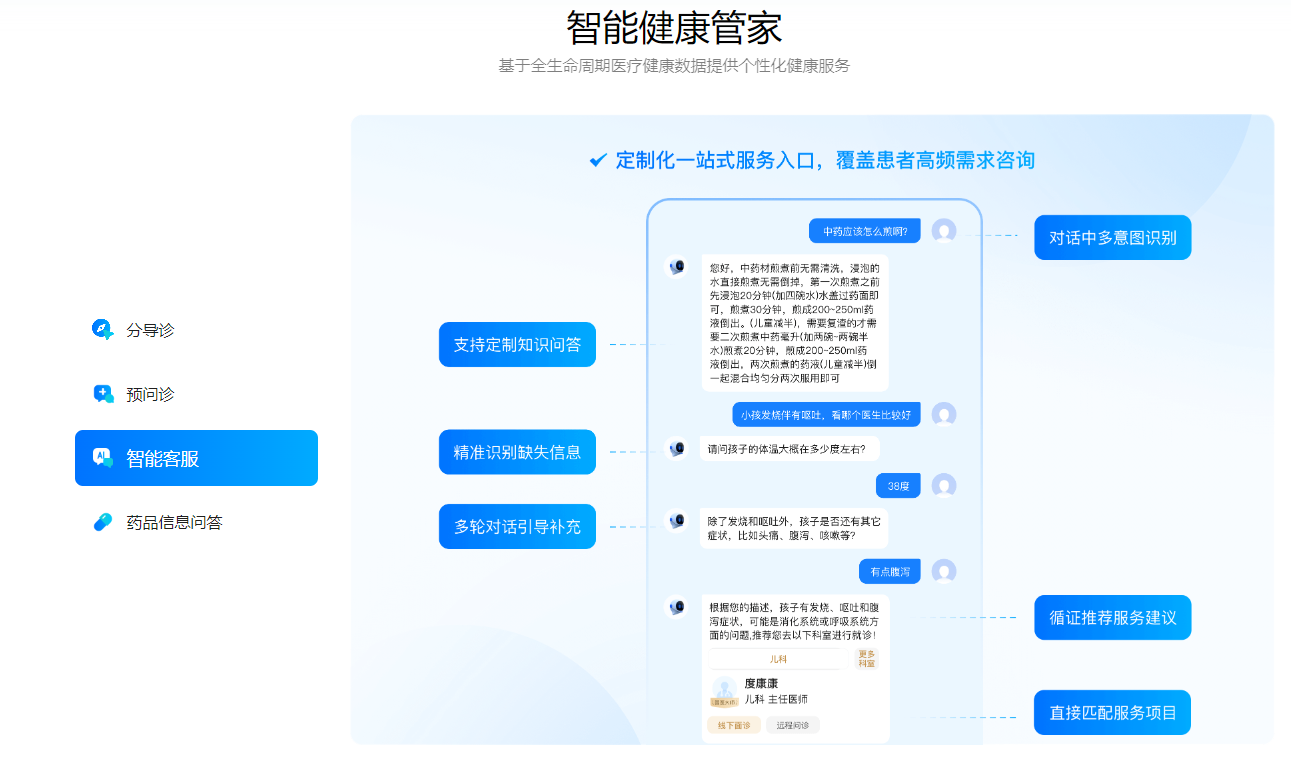Click the 循证推荐服务建议 button

1113,617
